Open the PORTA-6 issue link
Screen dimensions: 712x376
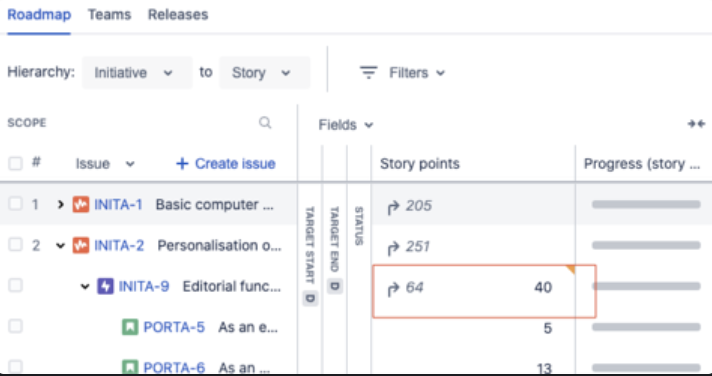174,367
